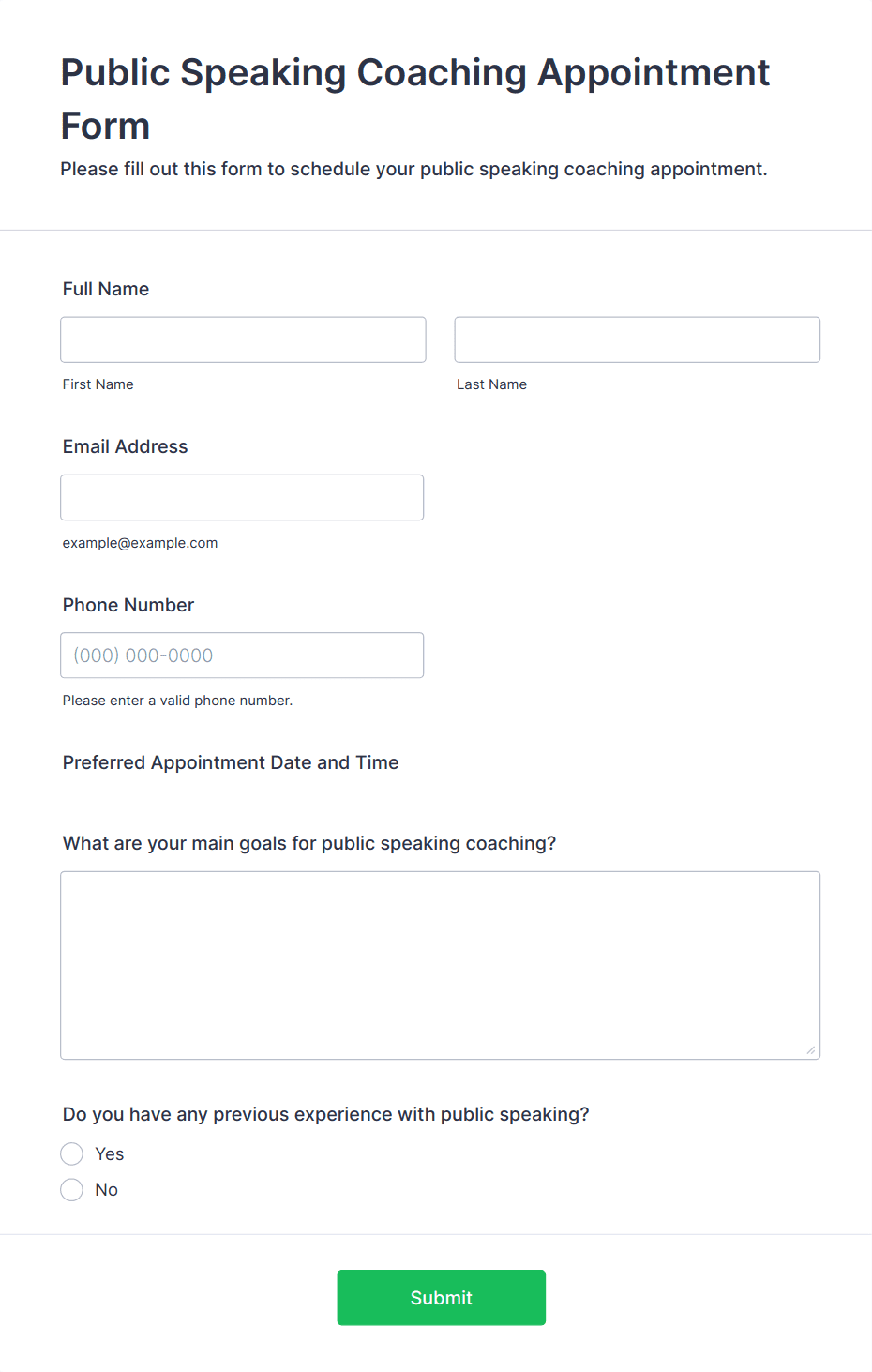Click inside the public speaking goals text area

click(441, 965)
